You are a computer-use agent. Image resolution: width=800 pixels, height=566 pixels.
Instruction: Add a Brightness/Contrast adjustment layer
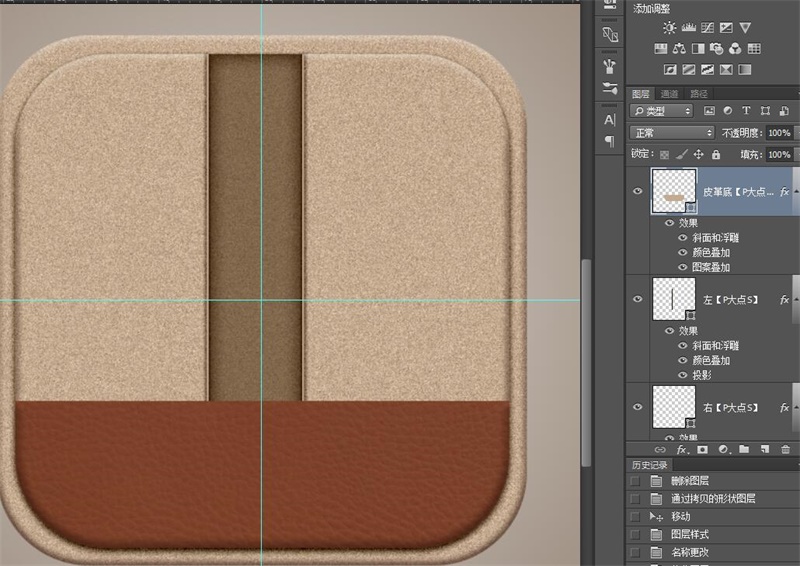click(669, 28)
